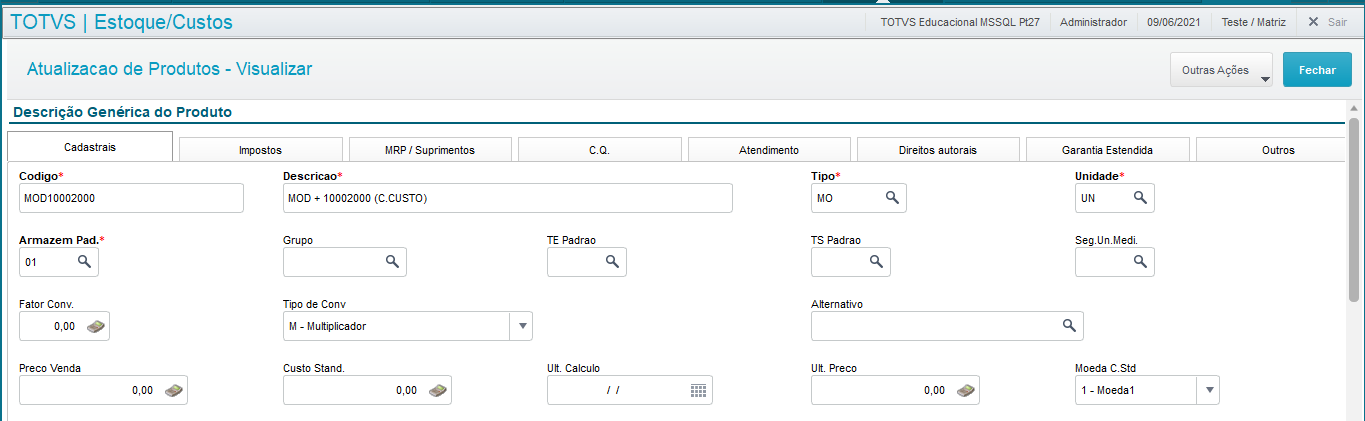
Task: Open lookup search for Seg.Un.Medi. field
Action: [x=1140, y=261]
